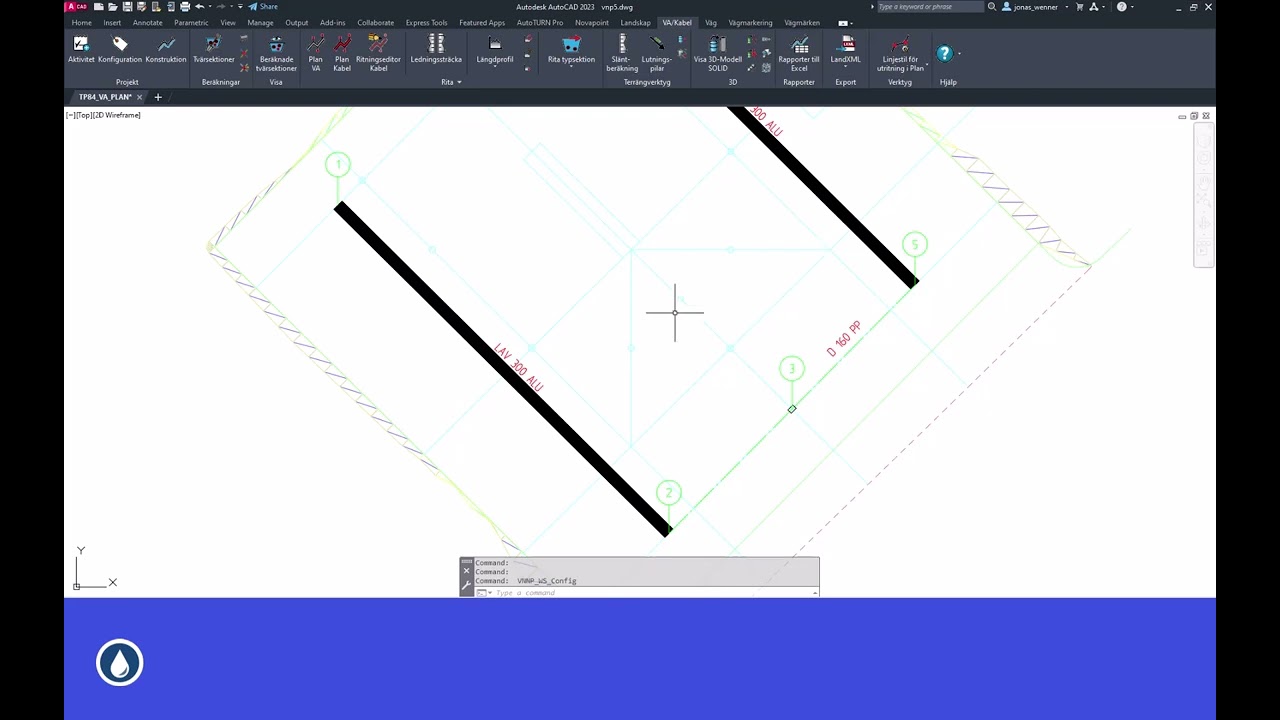Switch to the Insert ribbon tab
Screen dimensions: 1280x720
tap(112, 23)
